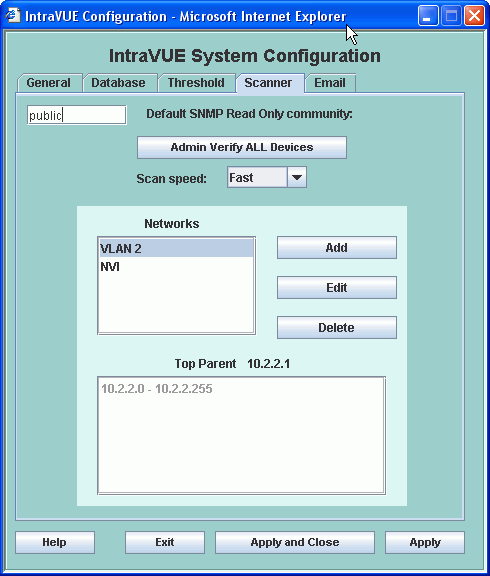Click Apply and Close
Image resolution: width=490 pixels, height=576 pixels.
[x=295, y=542]
